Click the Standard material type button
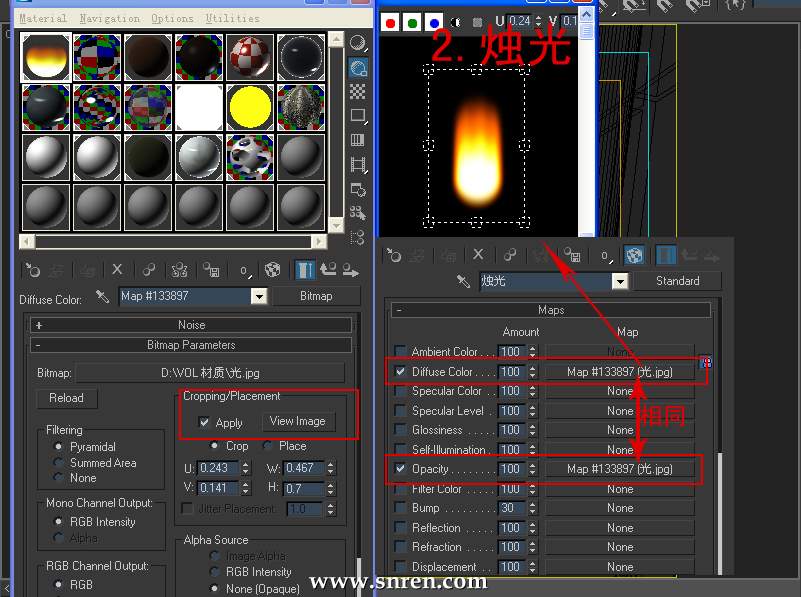Image resolution: width=801 pixels, height=597 pixels. (x=677, y=281)
